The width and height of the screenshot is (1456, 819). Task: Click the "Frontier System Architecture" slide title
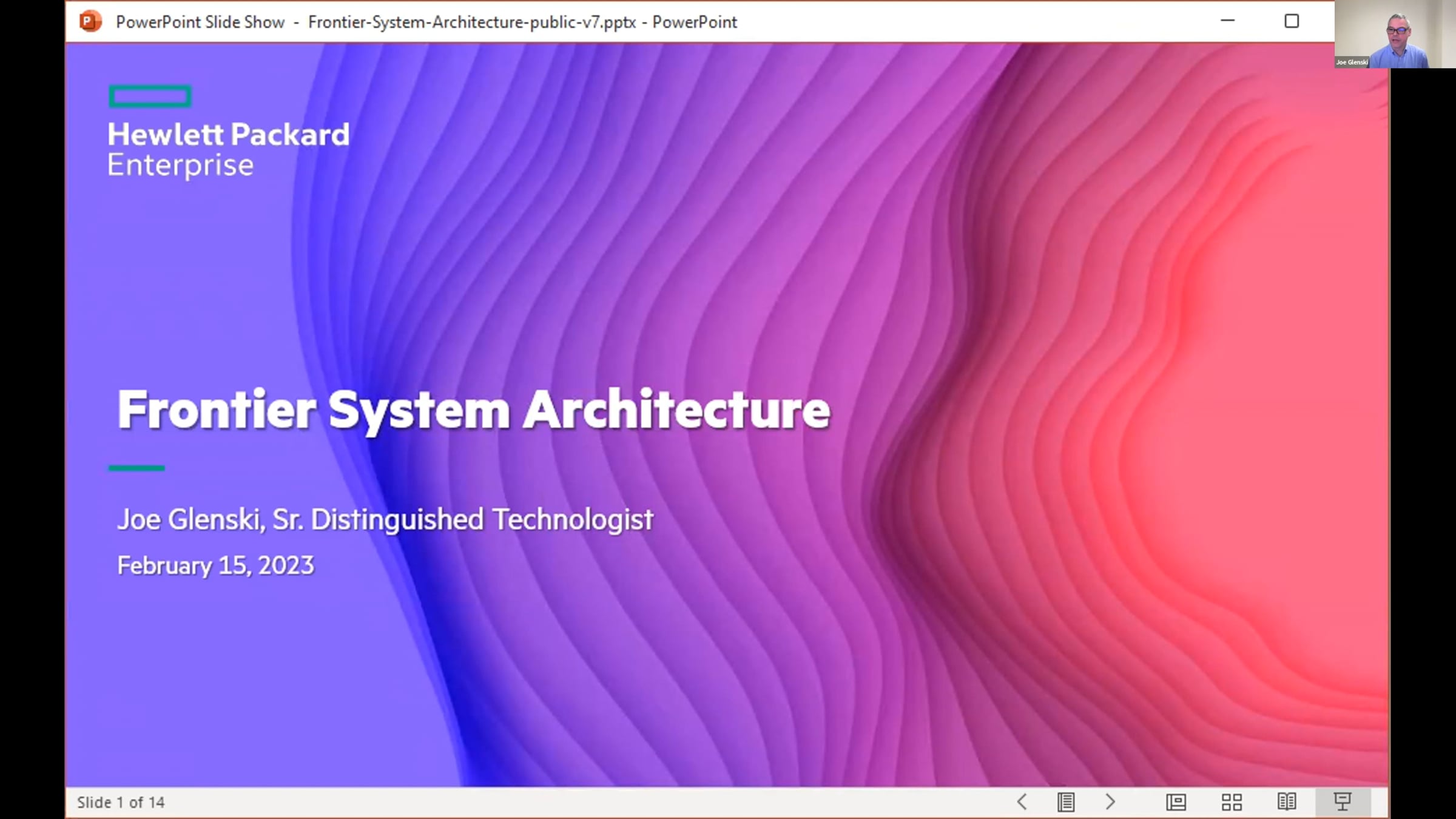pos(474,411)
